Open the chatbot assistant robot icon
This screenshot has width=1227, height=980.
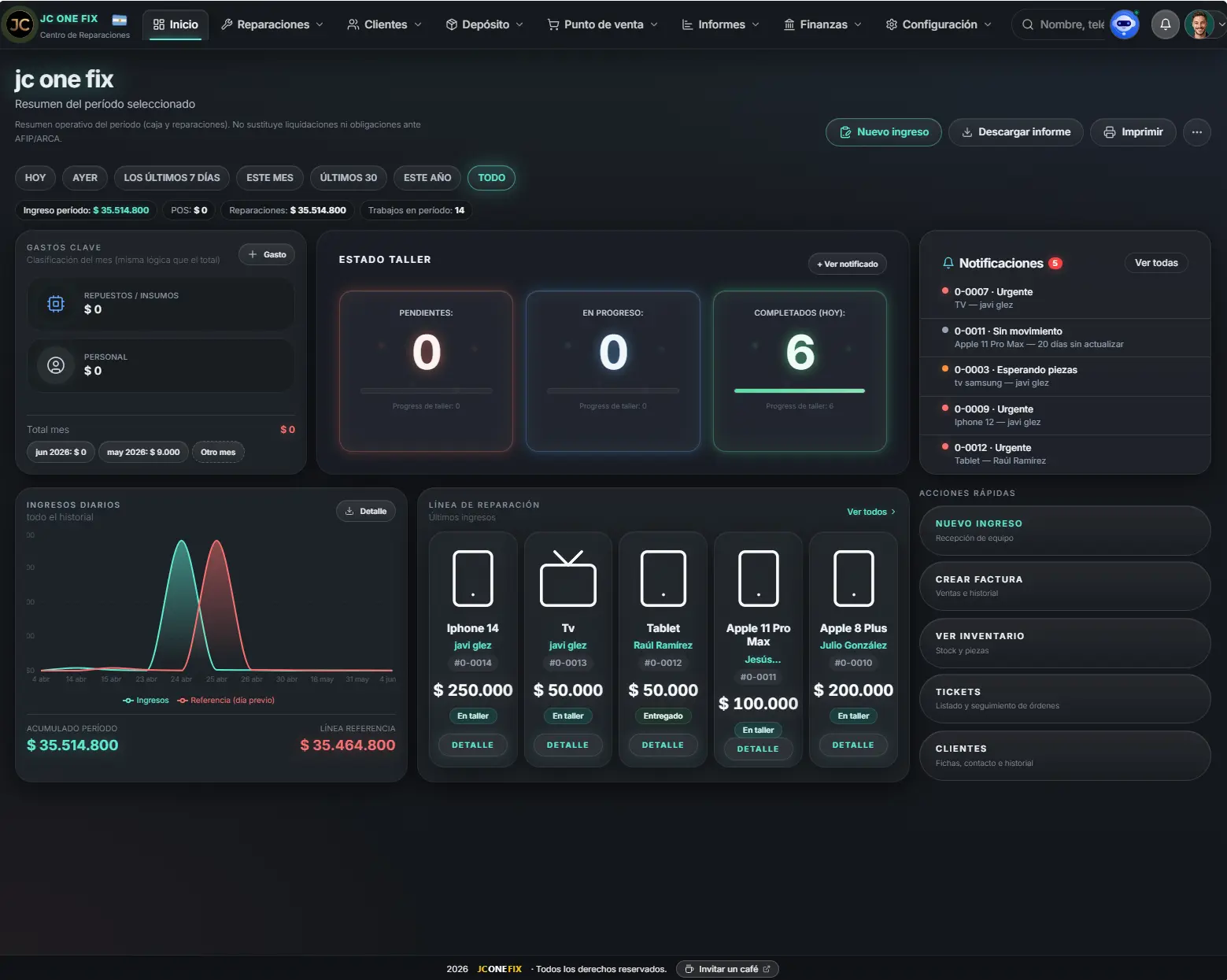[1124, 24]
